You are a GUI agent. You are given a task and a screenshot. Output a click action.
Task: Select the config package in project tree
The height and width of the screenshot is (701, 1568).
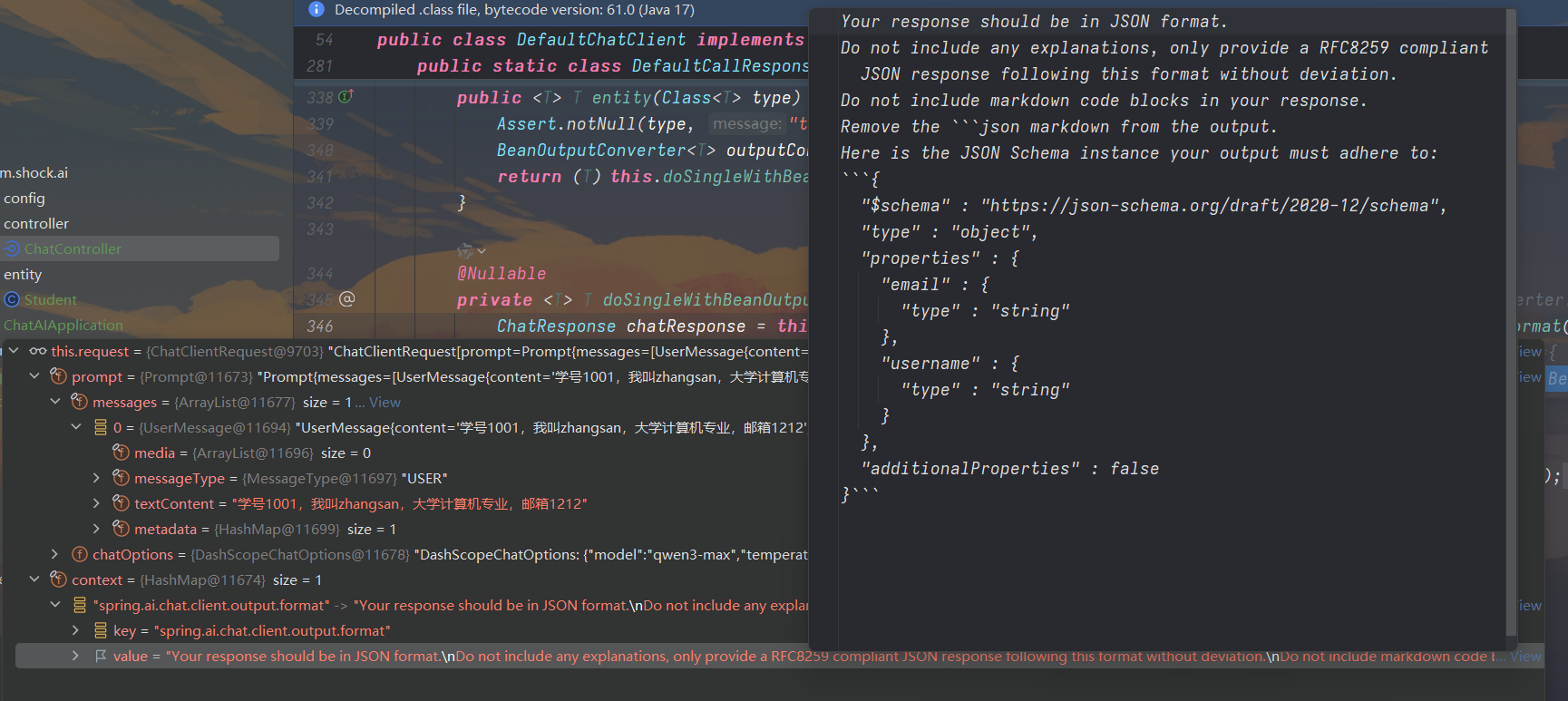[x=24, y=198]
